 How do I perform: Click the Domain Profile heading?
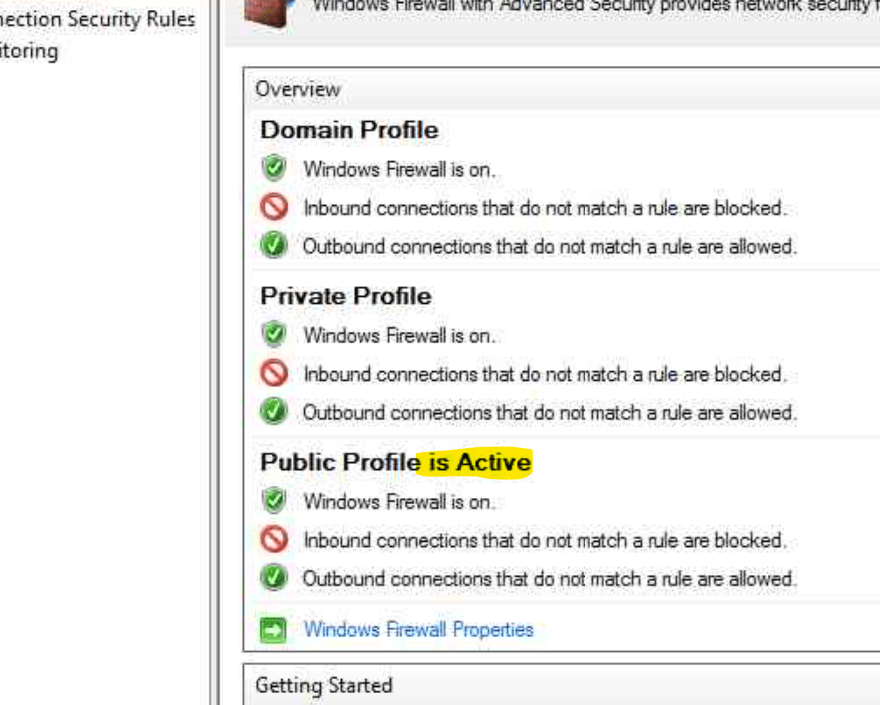[349, 130]
